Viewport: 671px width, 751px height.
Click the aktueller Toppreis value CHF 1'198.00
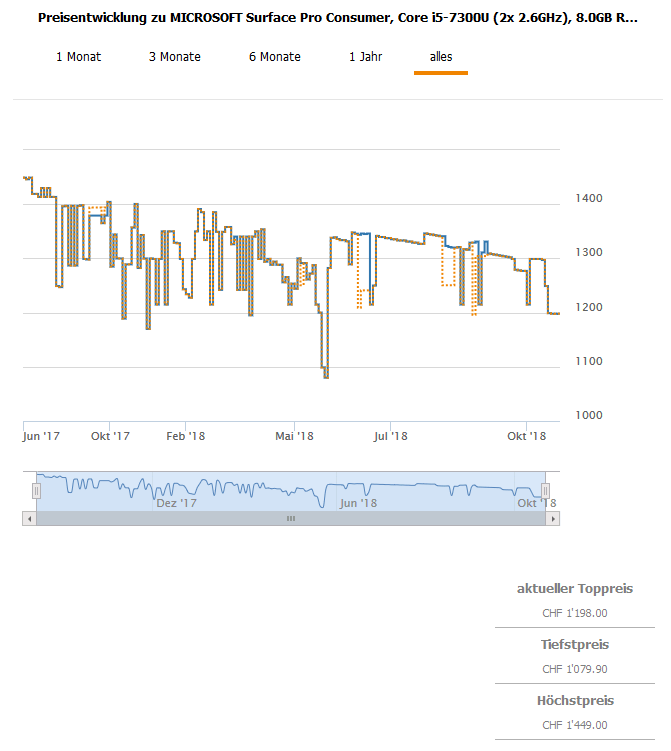(x=575, y=613)
